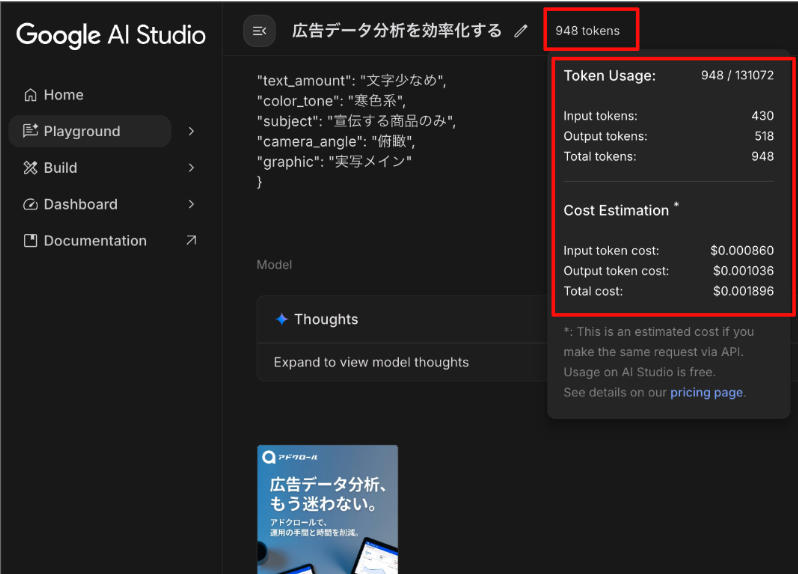The image size is (798, 574).
Task: Click the pencil icon to edit title
Action: [520, 31]
